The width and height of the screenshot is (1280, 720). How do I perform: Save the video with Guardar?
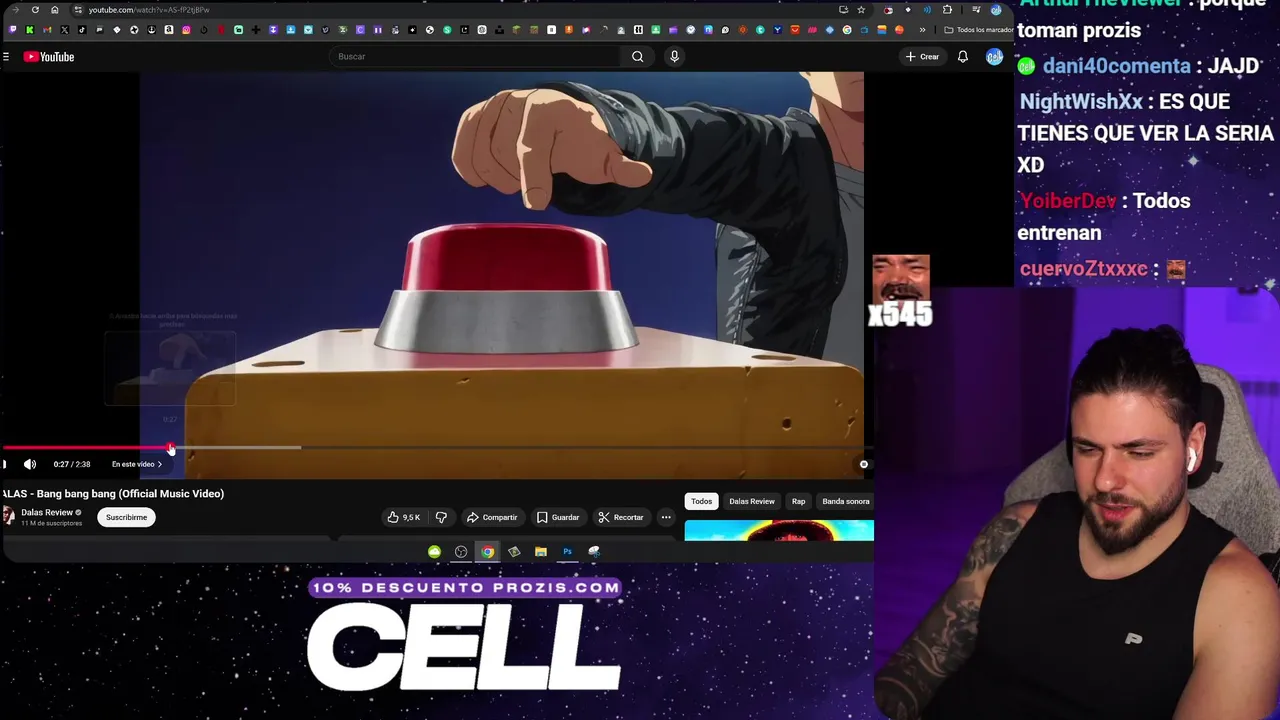click(x=558, y=517)
